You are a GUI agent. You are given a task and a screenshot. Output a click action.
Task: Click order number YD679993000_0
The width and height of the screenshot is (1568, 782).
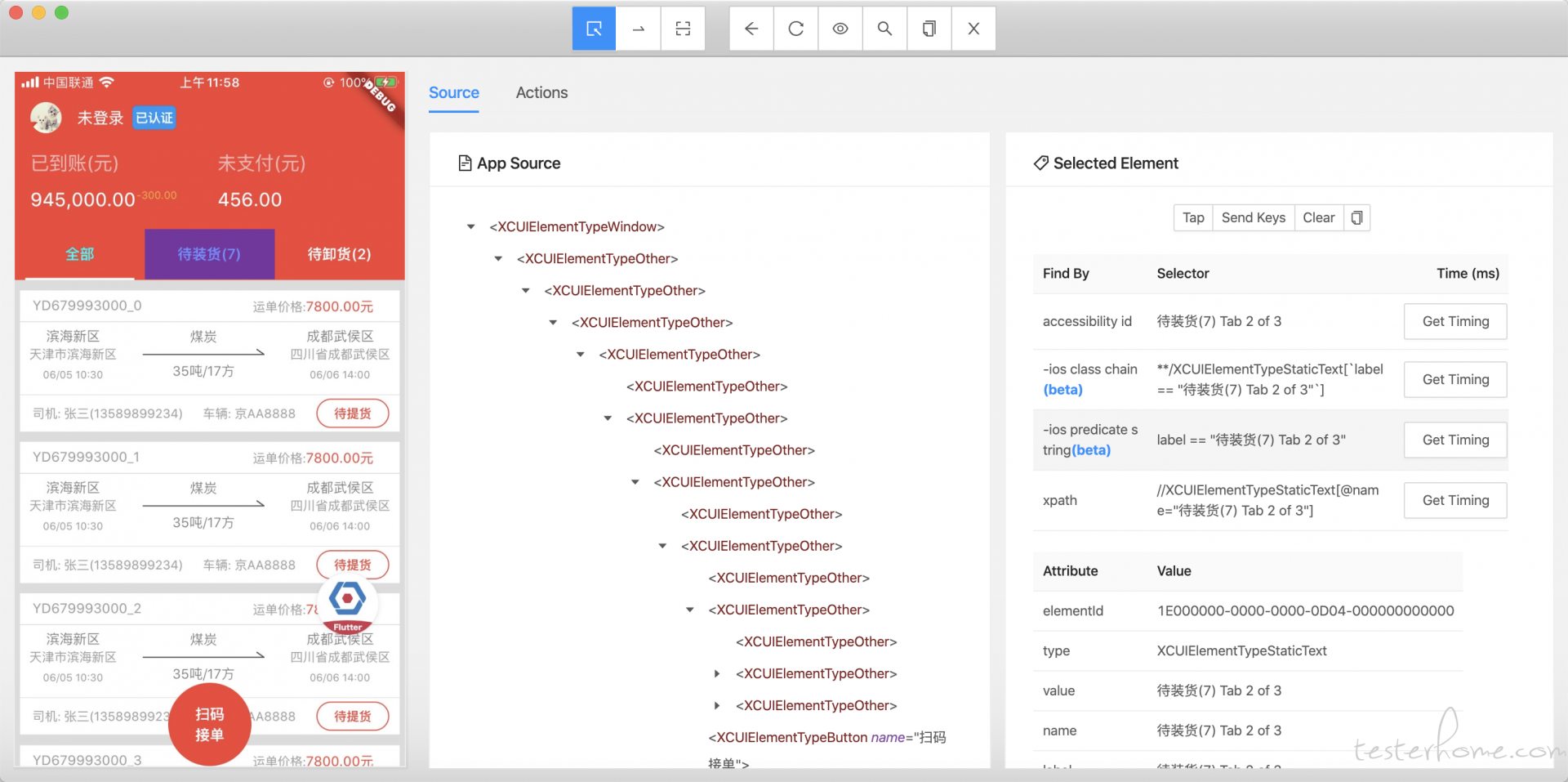pyautogui.click(x=87, y=306)
